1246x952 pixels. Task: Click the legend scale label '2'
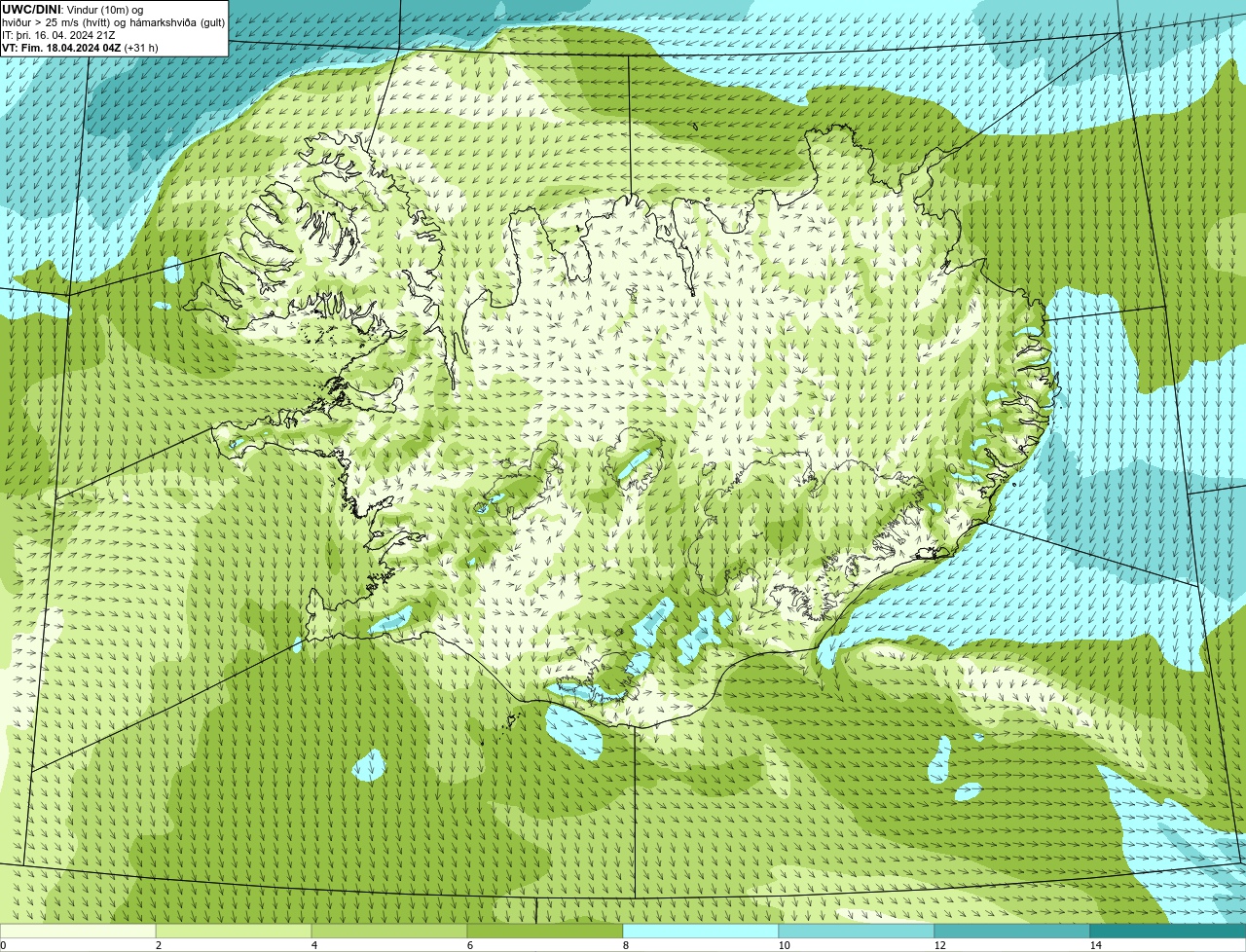coord(159,945)
